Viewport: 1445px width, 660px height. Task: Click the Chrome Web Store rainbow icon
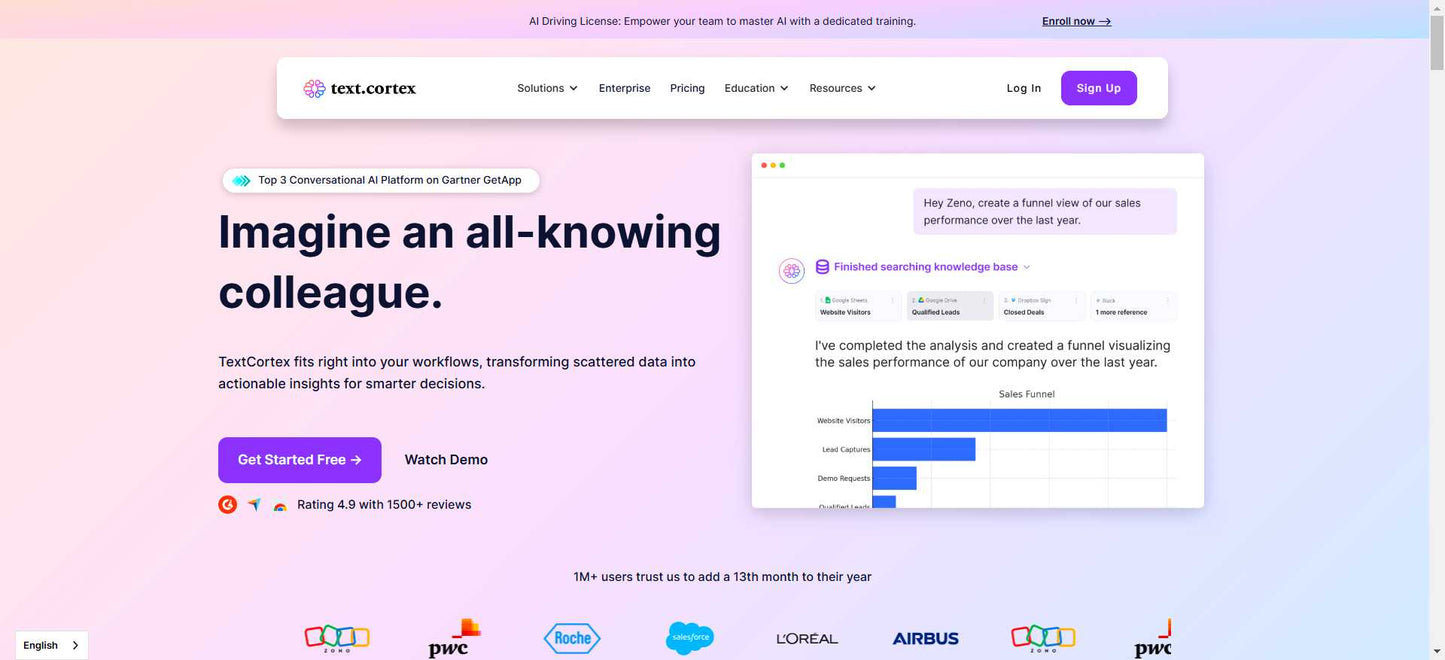coord(280,506)
